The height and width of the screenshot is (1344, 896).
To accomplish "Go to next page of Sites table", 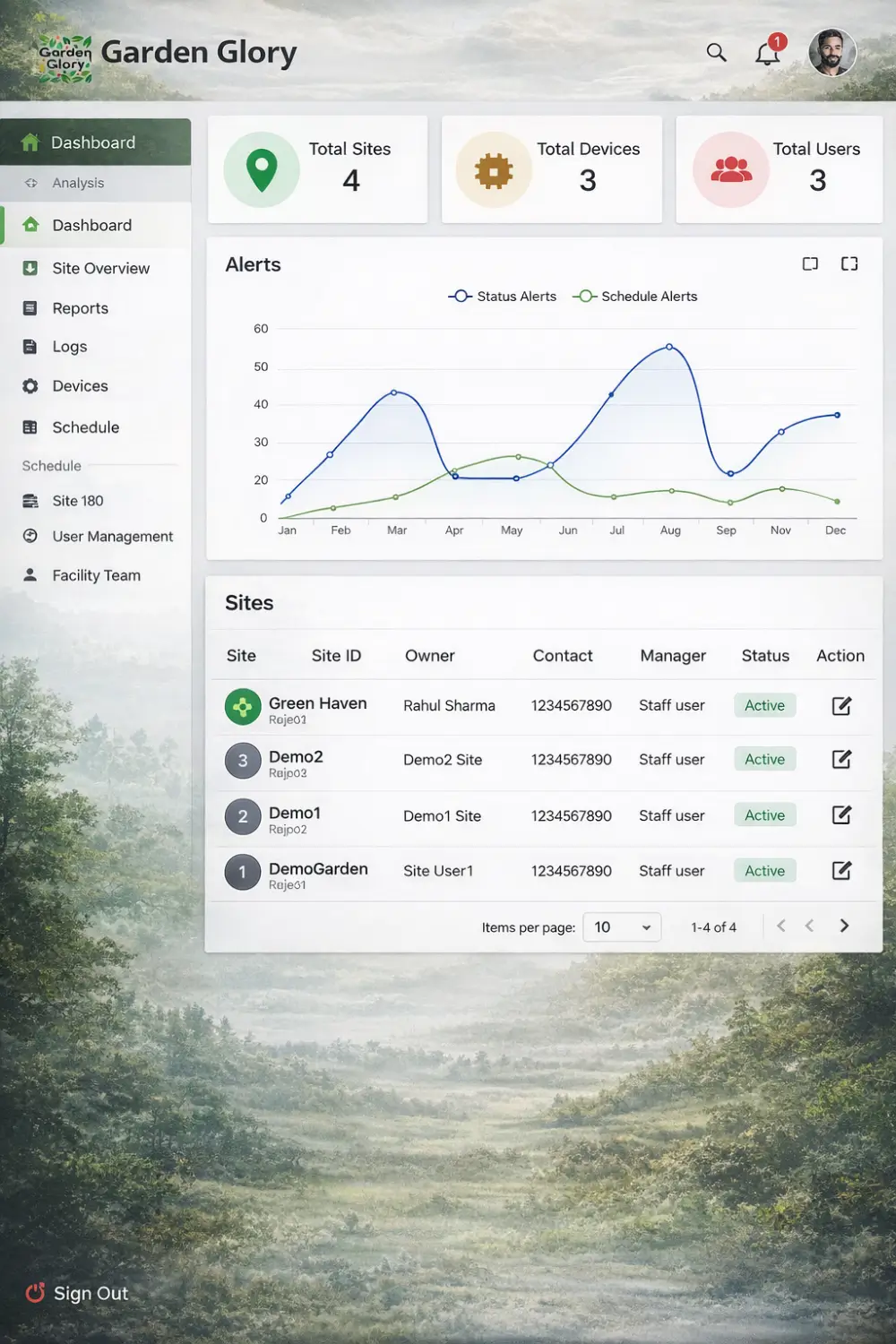I will 844,926.
